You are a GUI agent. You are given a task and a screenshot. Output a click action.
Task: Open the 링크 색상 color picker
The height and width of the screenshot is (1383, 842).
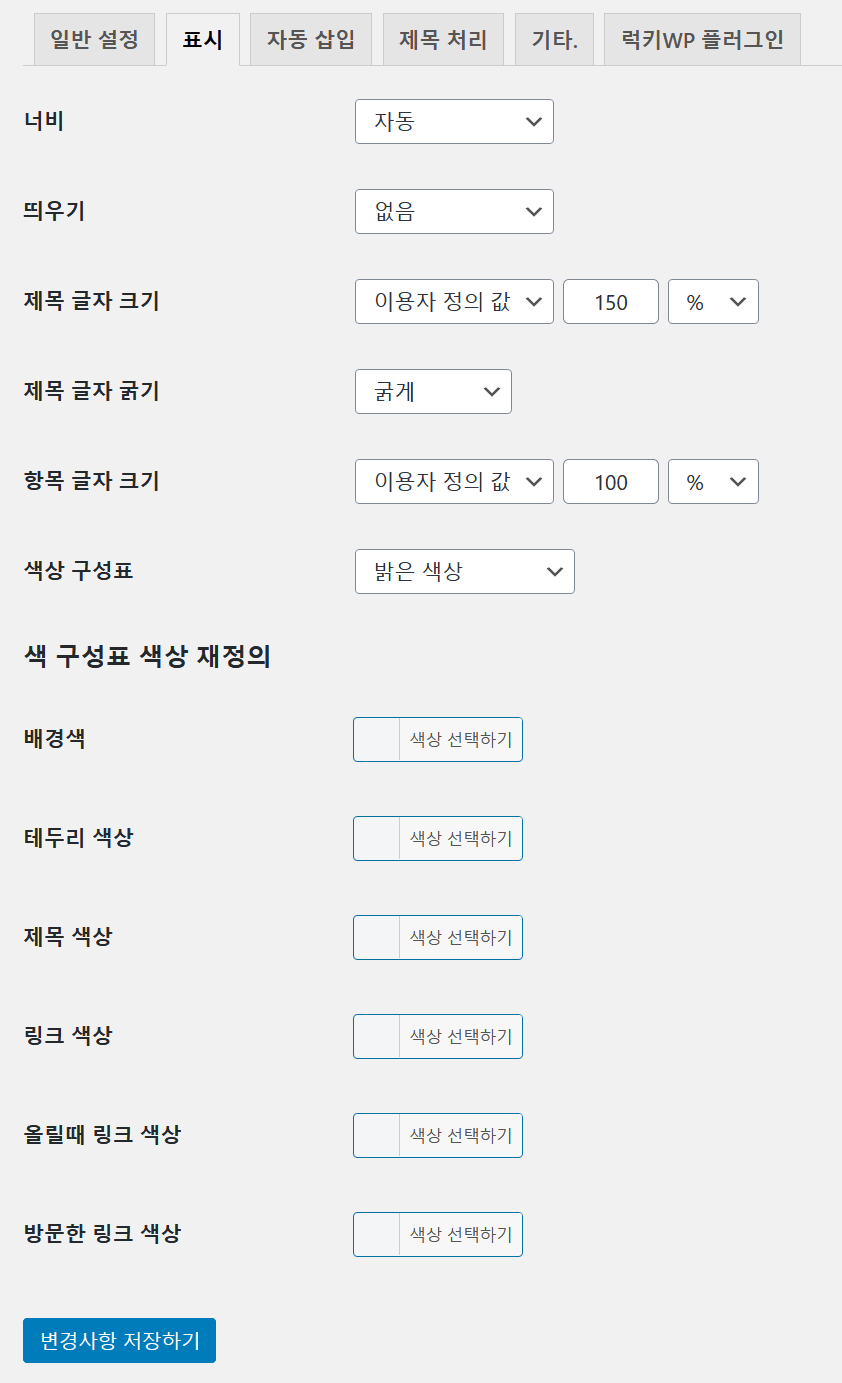pos(437,1036)
